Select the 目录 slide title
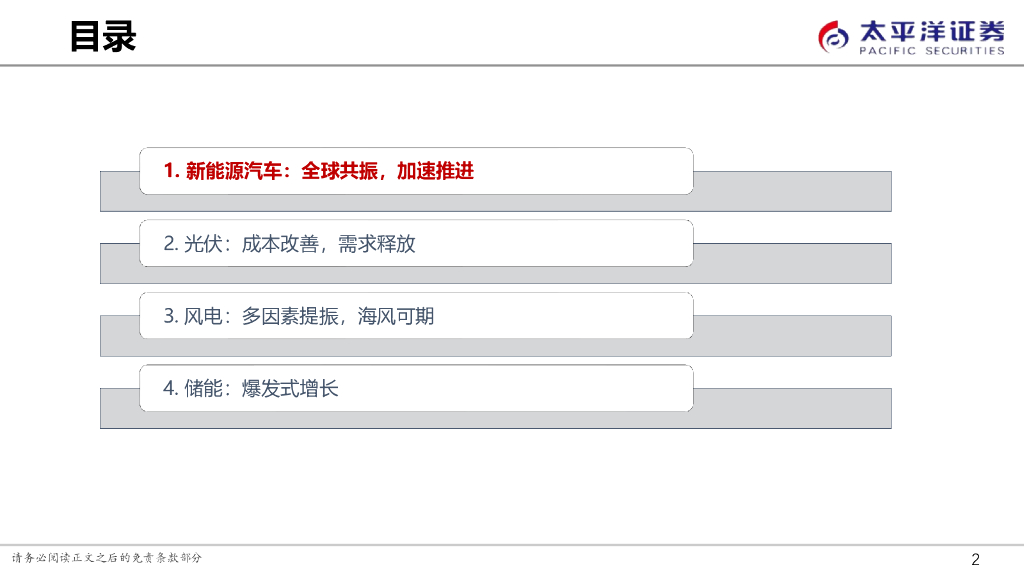The width and height of the screenshot is (1024, 576). pyautogui.click(x=103, y=36)
